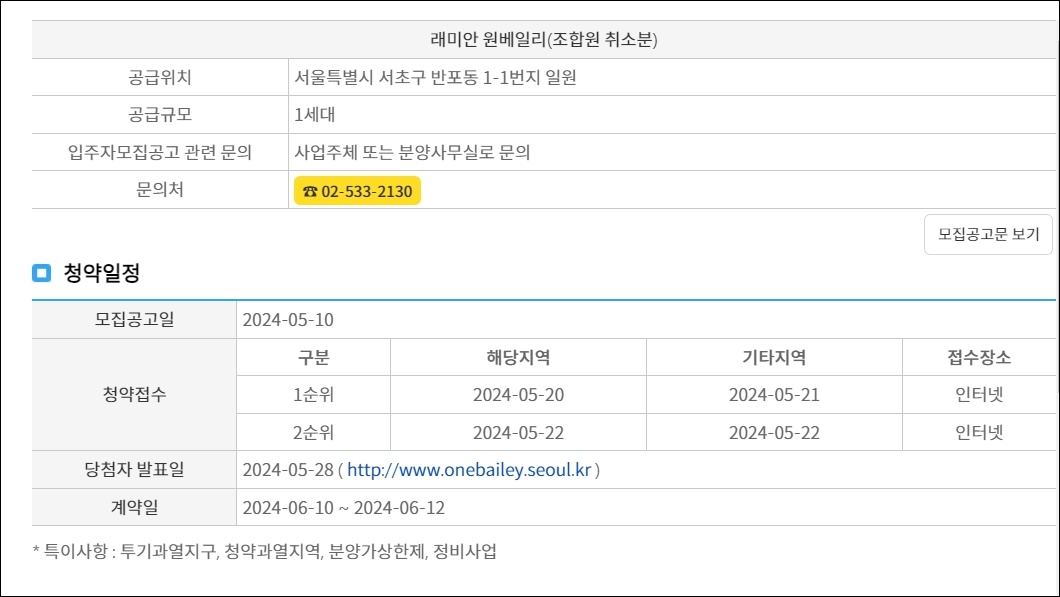Select the date 2024-05-21
The width and height of the screenshot is (1060, 597).
point(775,395)
